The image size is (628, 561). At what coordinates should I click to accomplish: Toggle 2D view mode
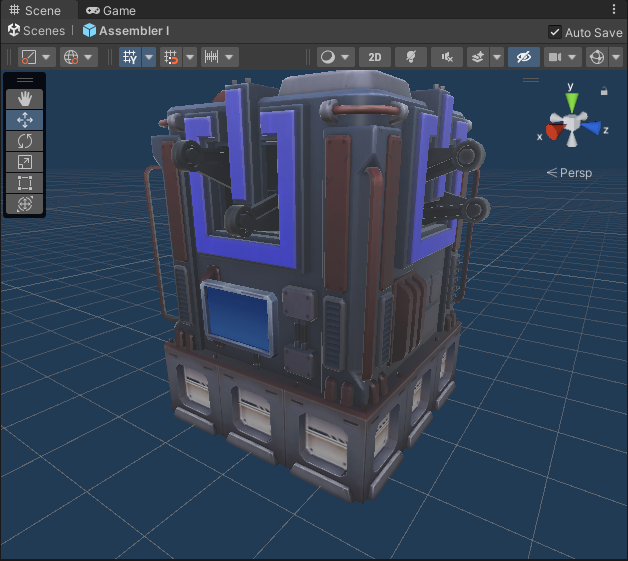(374, 57)
